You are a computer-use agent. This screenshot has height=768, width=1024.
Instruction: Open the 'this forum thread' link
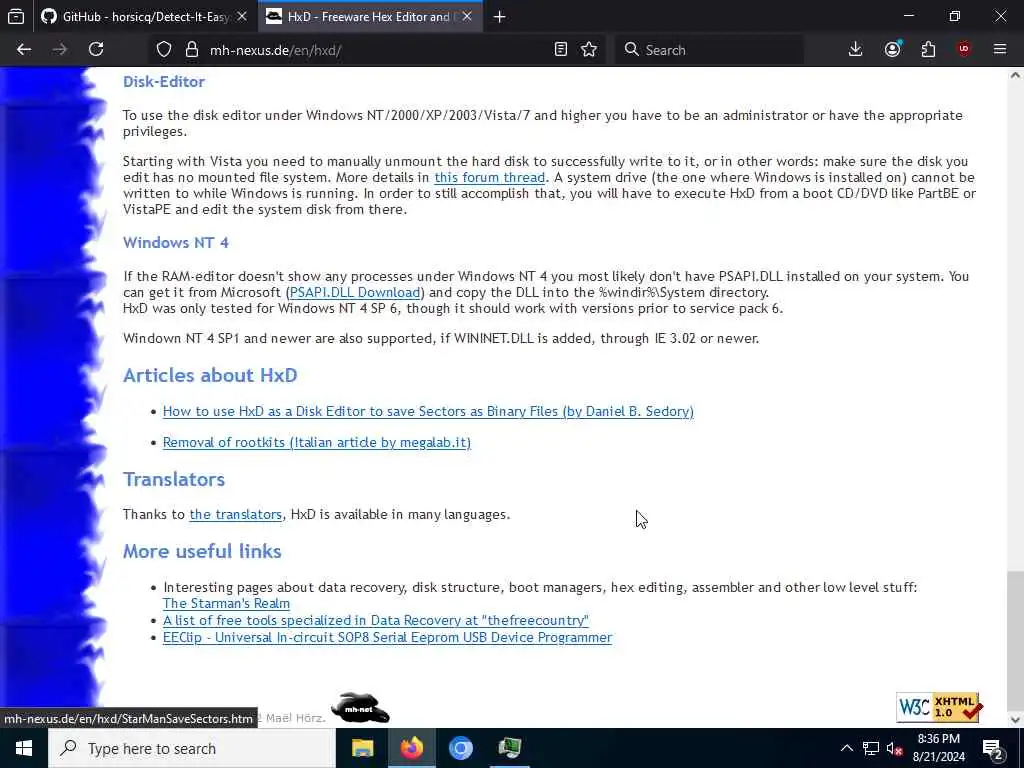(489, 178)
